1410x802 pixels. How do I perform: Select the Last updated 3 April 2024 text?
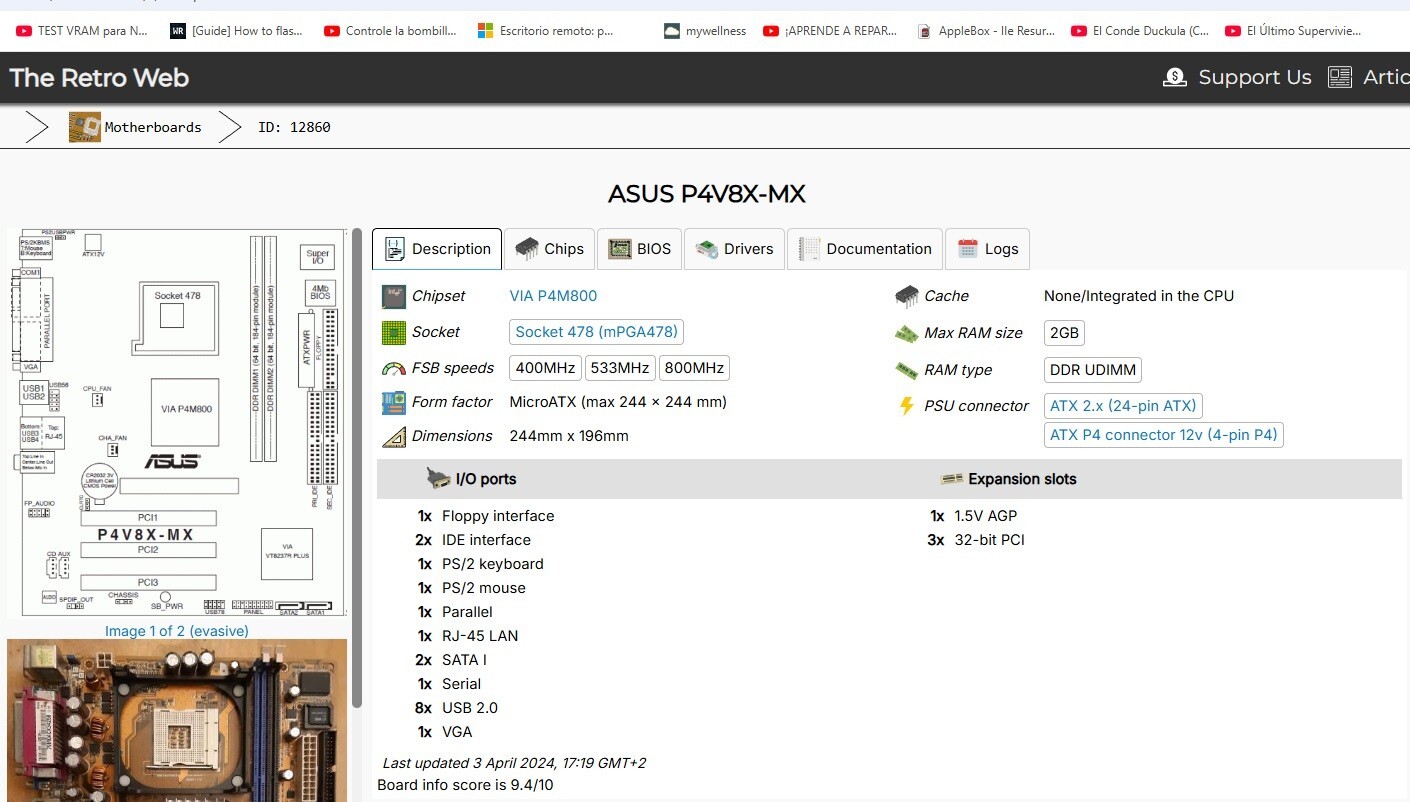pos(514,763)
